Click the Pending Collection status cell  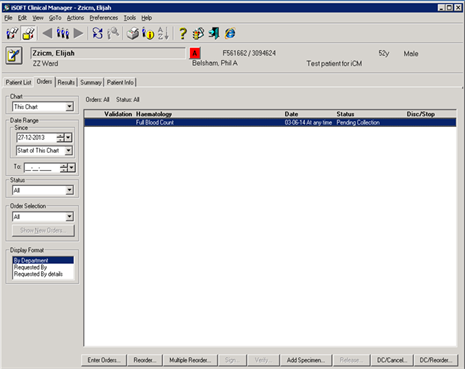358,123
